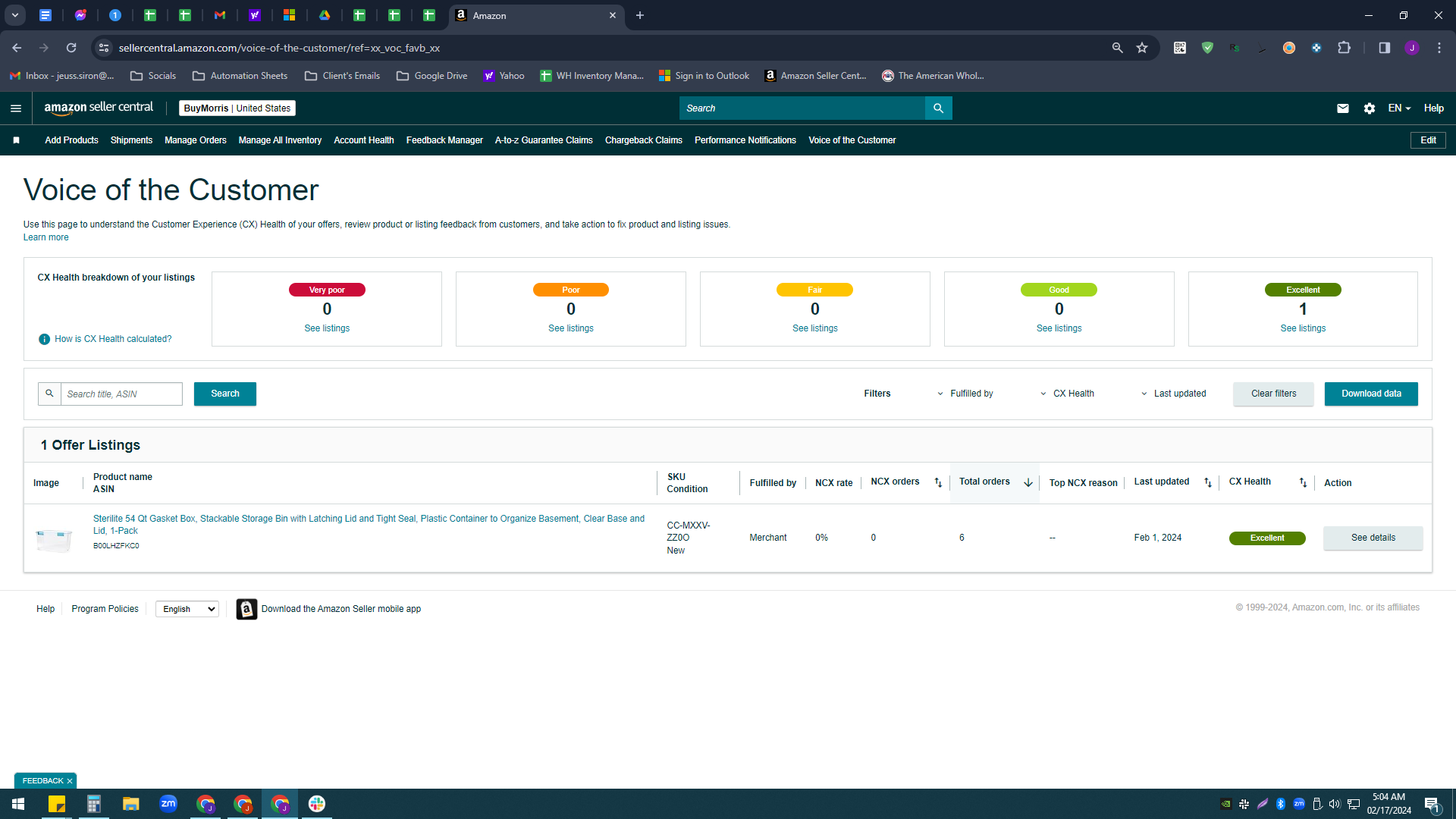
Task: Open the settings gear icon
Action: (1369, 108)
